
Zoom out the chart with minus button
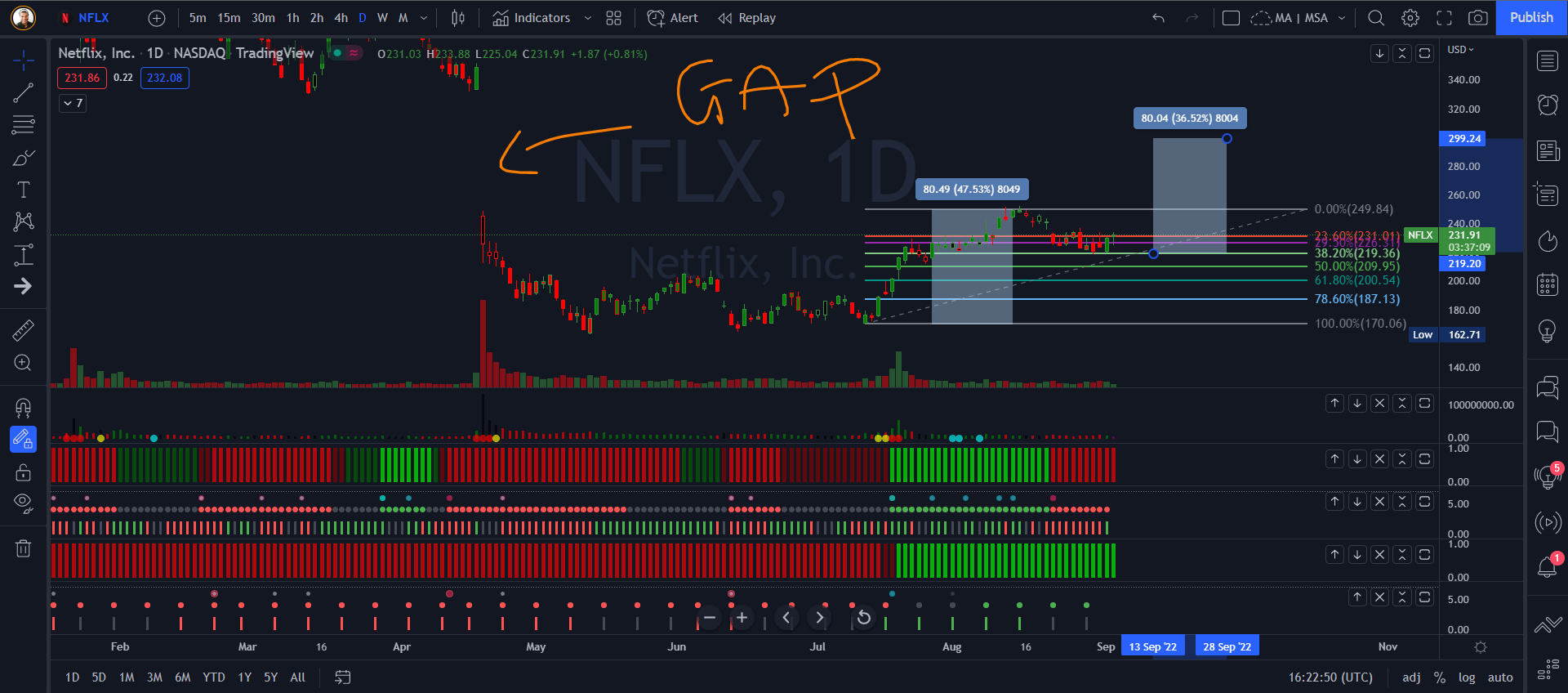[710, 618]
